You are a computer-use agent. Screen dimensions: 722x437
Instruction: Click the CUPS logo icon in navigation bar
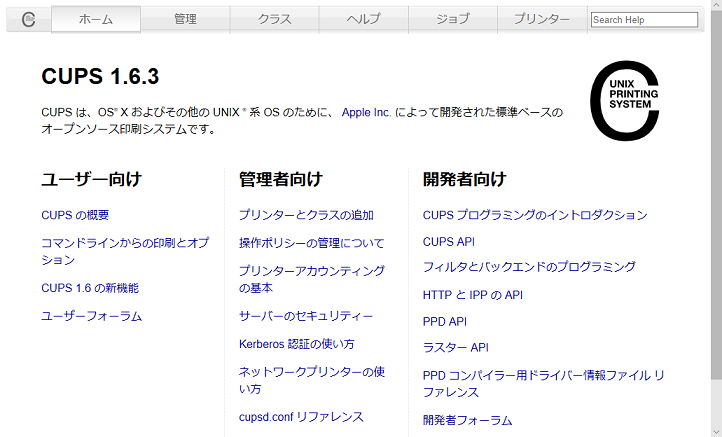29,19
